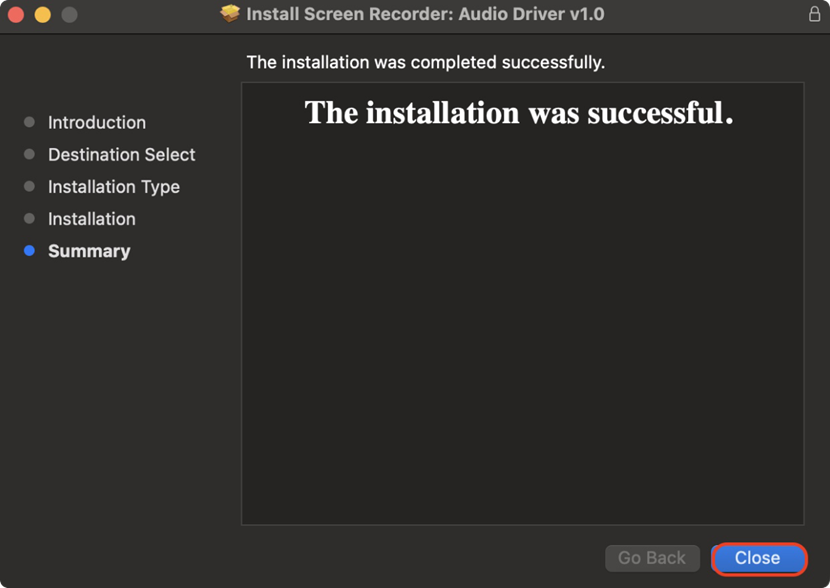Click the "The installation was successful." heading

(x=519, y=113)
